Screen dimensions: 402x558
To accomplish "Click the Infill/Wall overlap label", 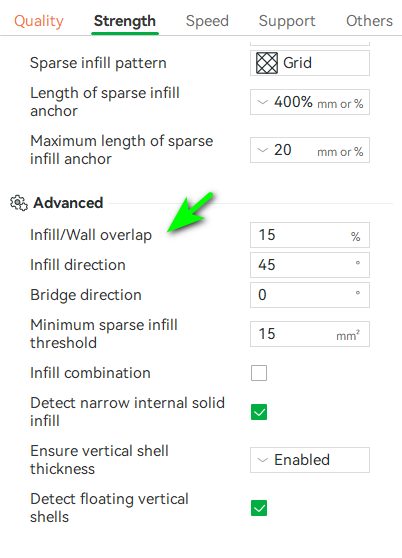I will pyautogui.click(x=91, y=235).
